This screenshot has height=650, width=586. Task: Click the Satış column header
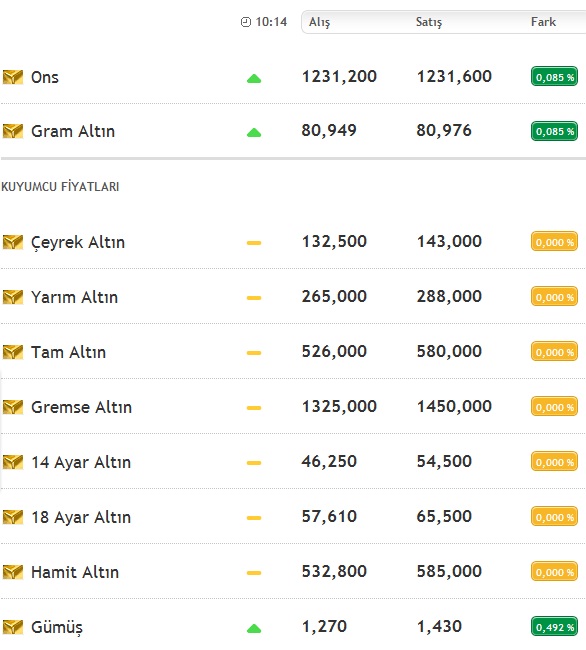click(429, 22)
